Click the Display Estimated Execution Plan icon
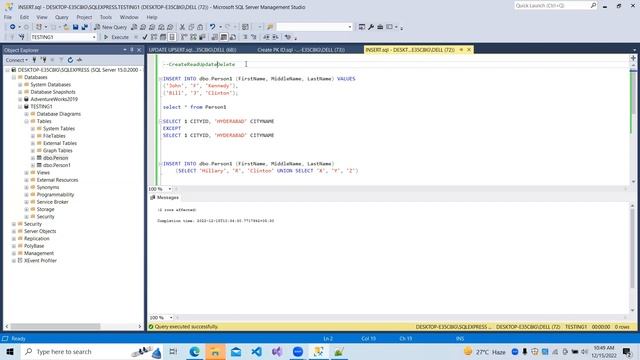640x360 pixels. point(154,37)
